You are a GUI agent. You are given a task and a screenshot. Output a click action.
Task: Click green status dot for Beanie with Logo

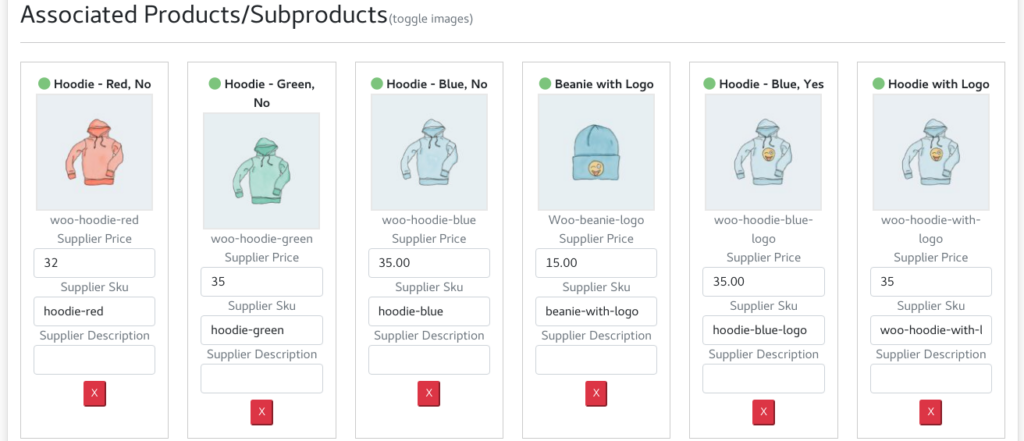(x=545, y=84)
